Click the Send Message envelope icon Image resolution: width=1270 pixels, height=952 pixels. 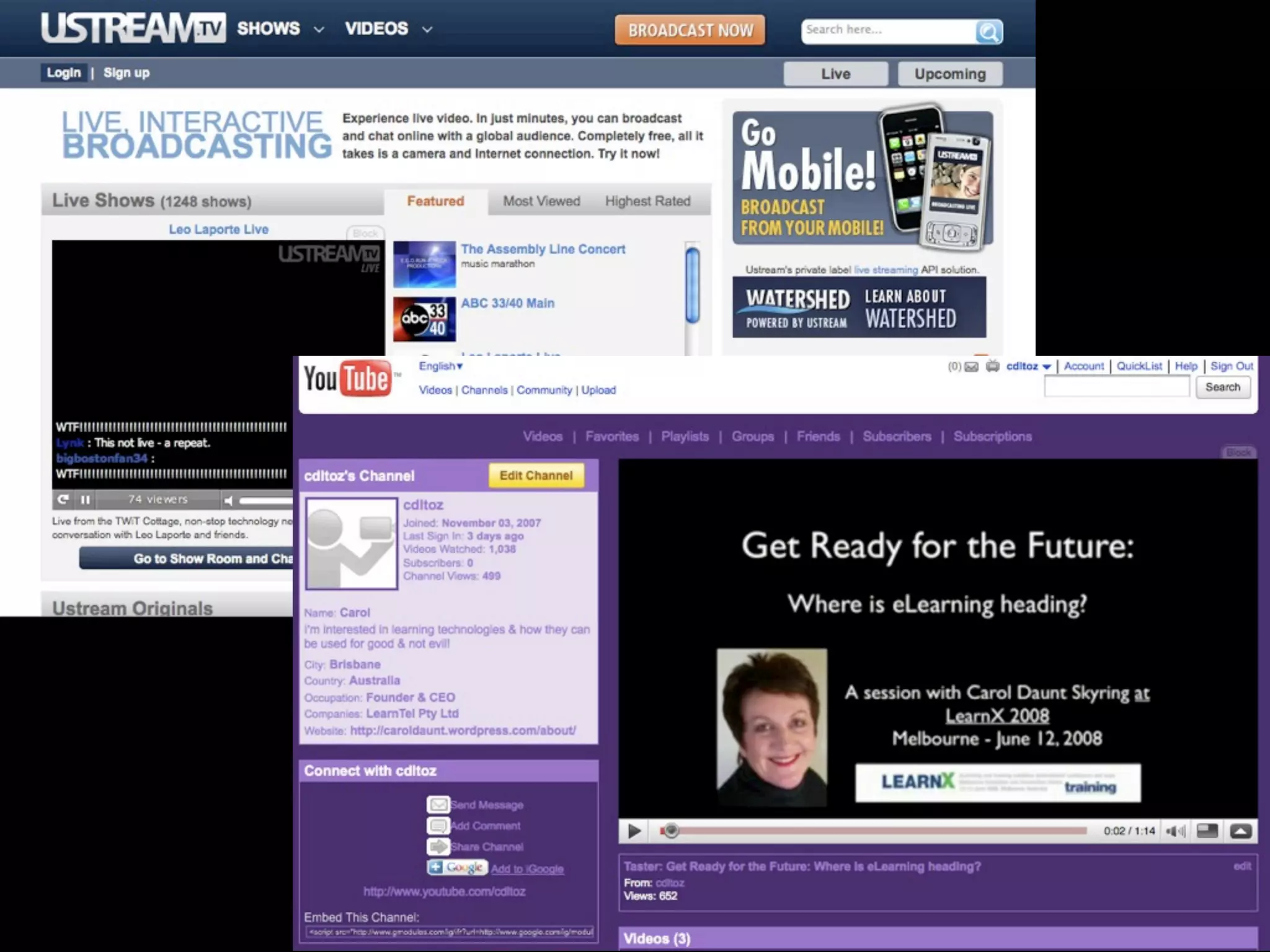click(x=438, y=804)
